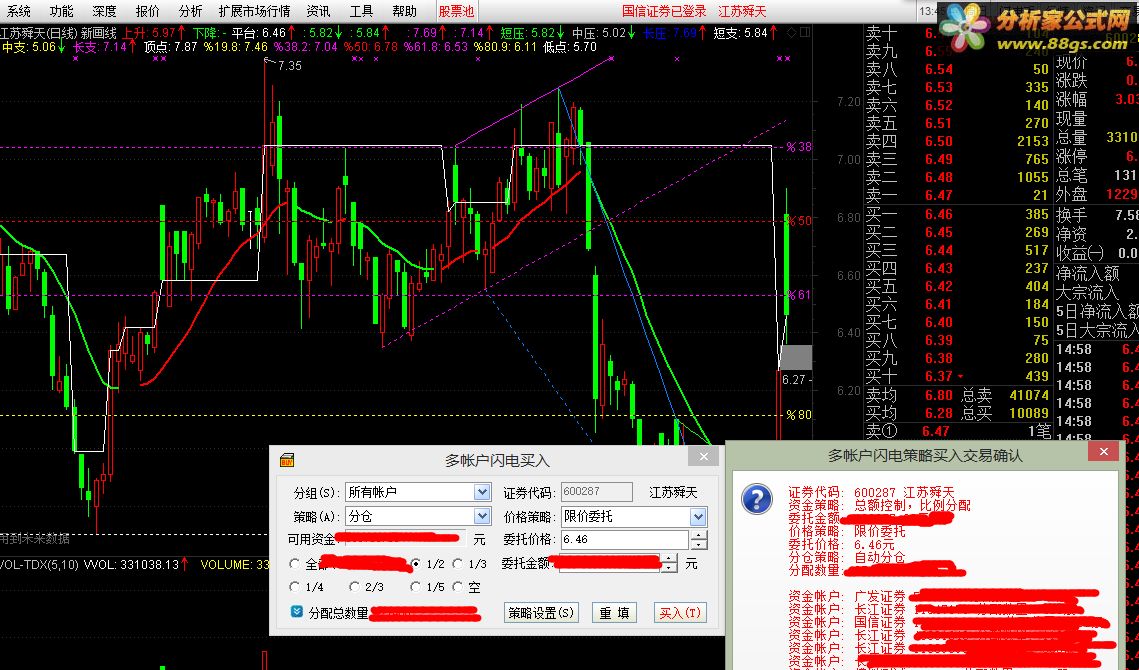Click the 卖① 6.47 tick row
This screenshot has width=1139, height=670.
tap(958, 431)
